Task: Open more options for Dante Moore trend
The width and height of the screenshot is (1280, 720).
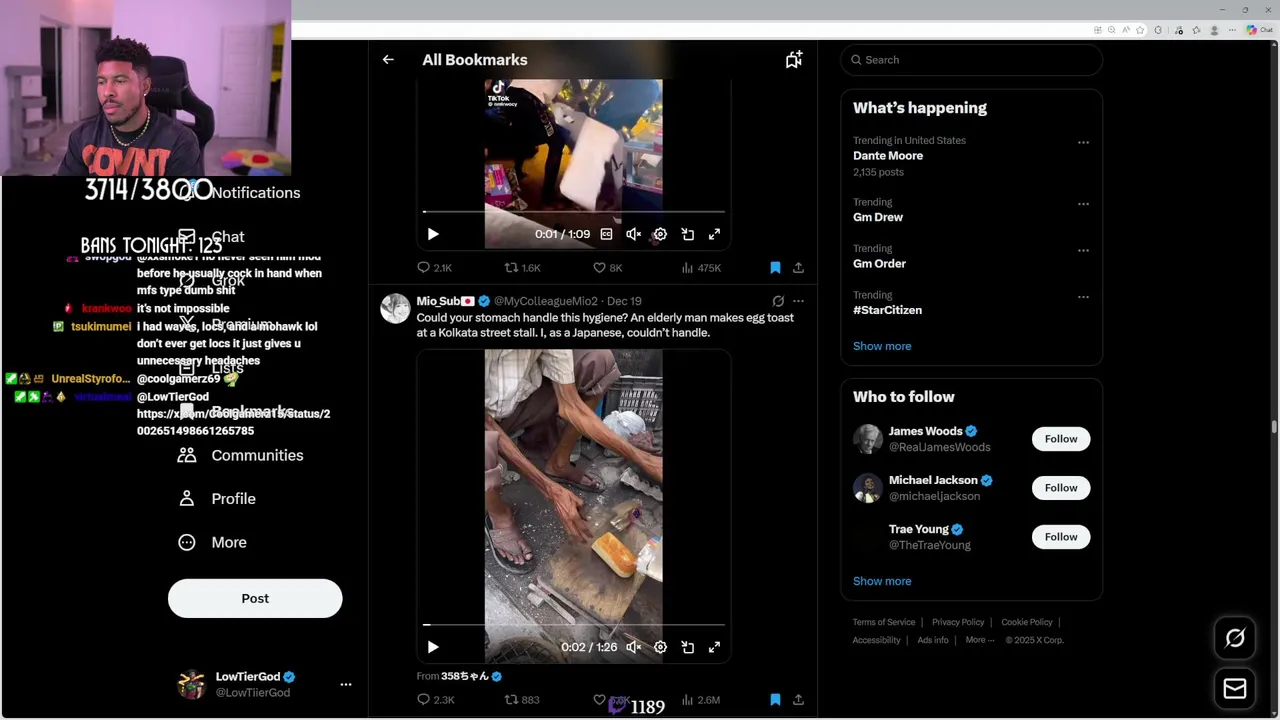Action: tap(1083, 143)
